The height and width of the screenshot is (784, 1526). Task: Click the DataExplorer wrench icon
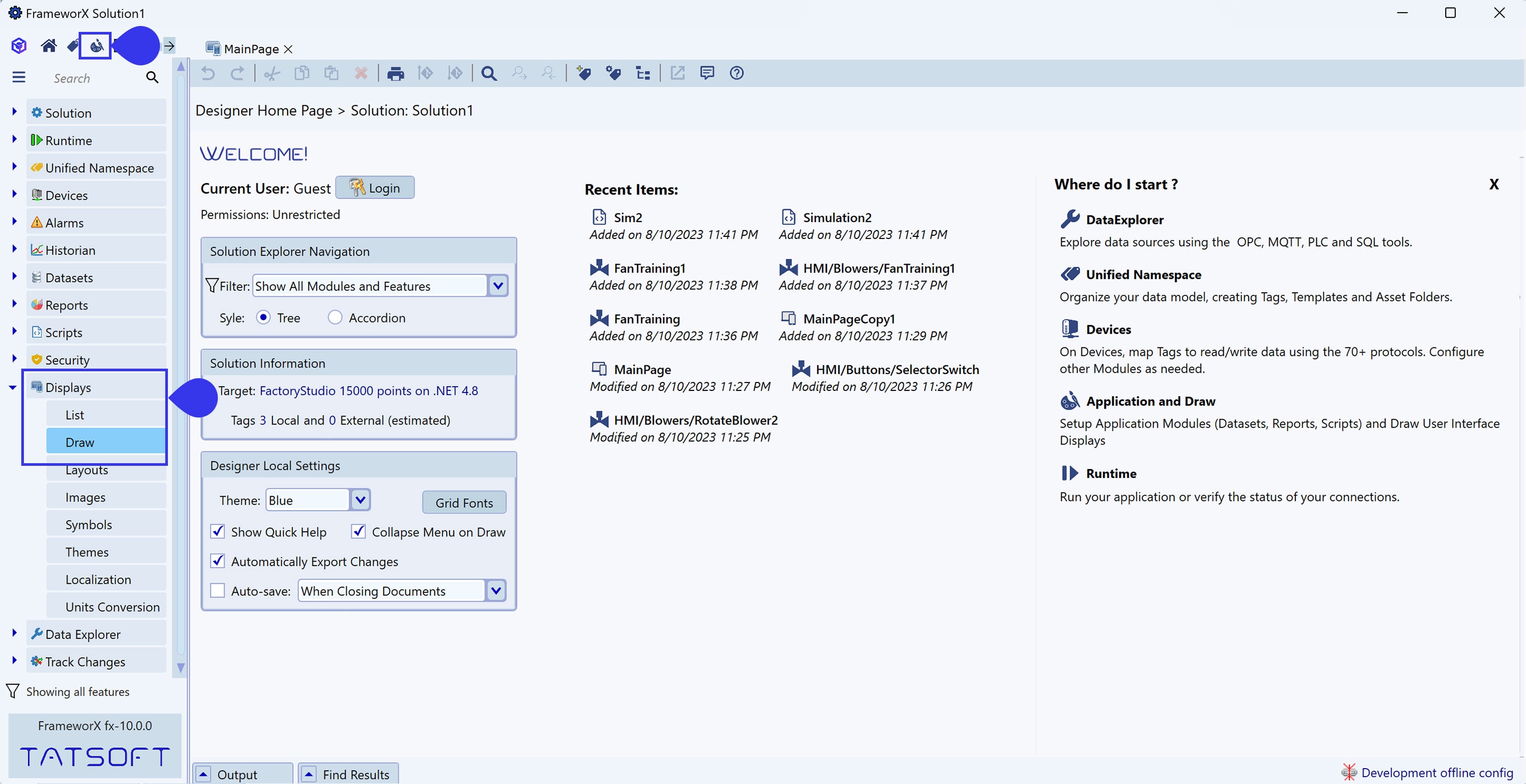click(1070, 219)
